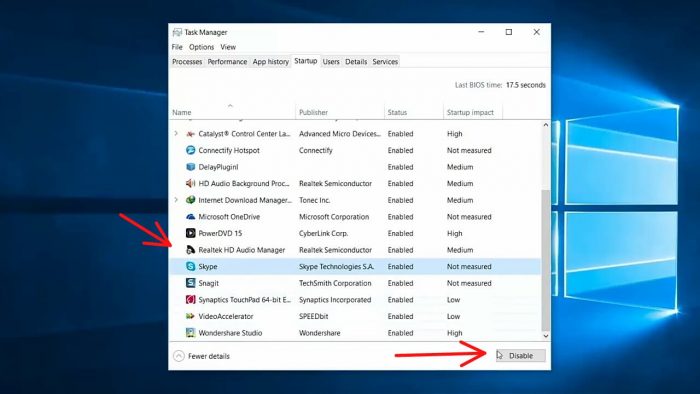The width and height of the screenshot is (700, 394).
Task: Switch to the Details tab
Action: 356,62
